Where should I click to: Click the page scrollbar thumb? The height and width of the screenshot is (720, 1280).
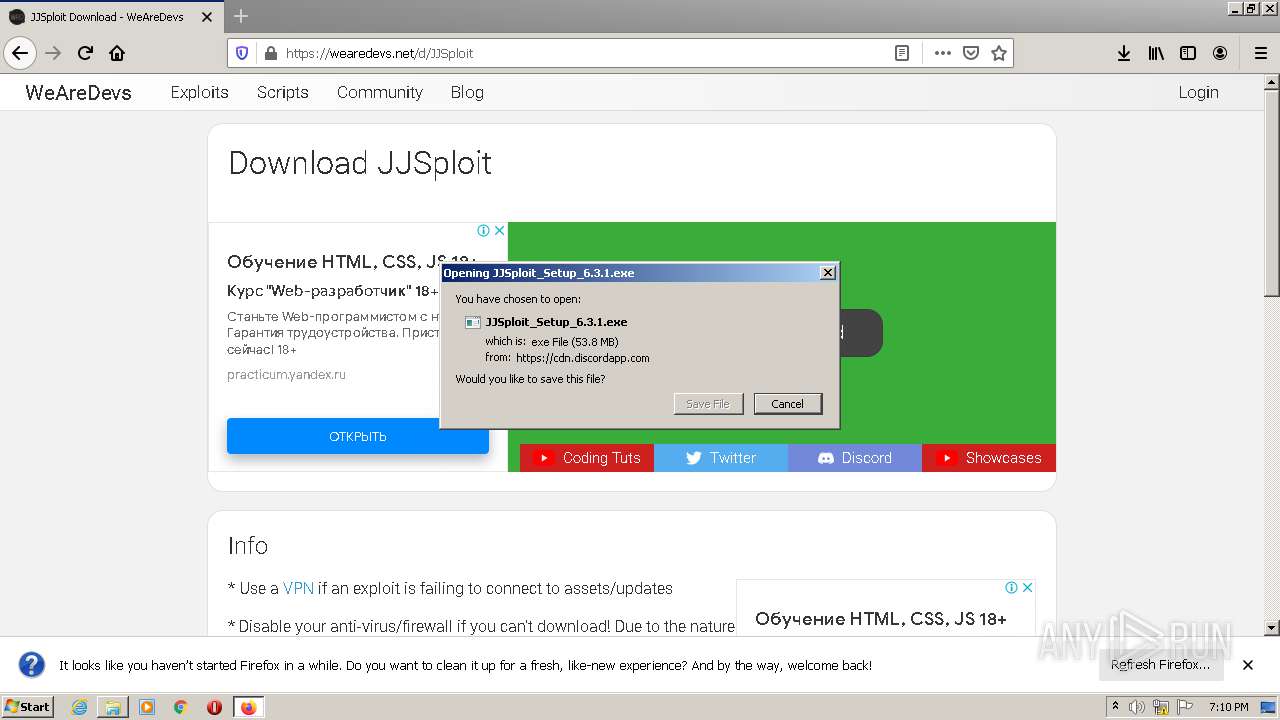pyautogui.click(x=1272, y=193)
